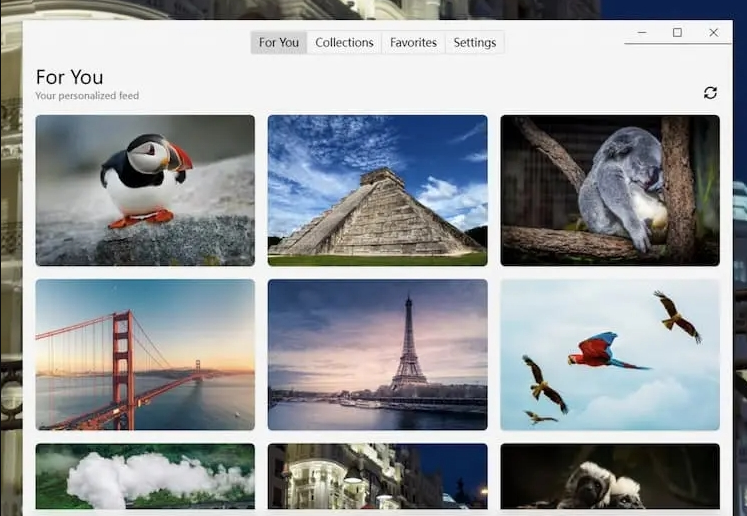The height and width of the screenshot is (516, 747).
Task: Refresh the personalized feed
Action: [710, 93]
